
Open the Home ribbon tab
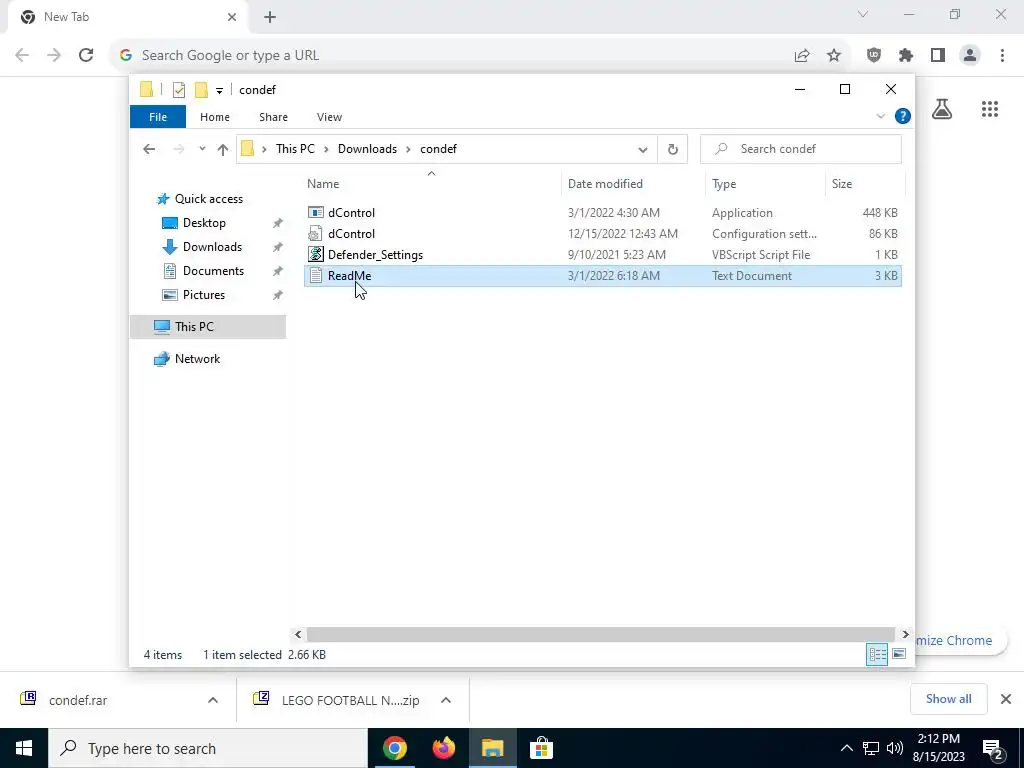tap(215, 117)
